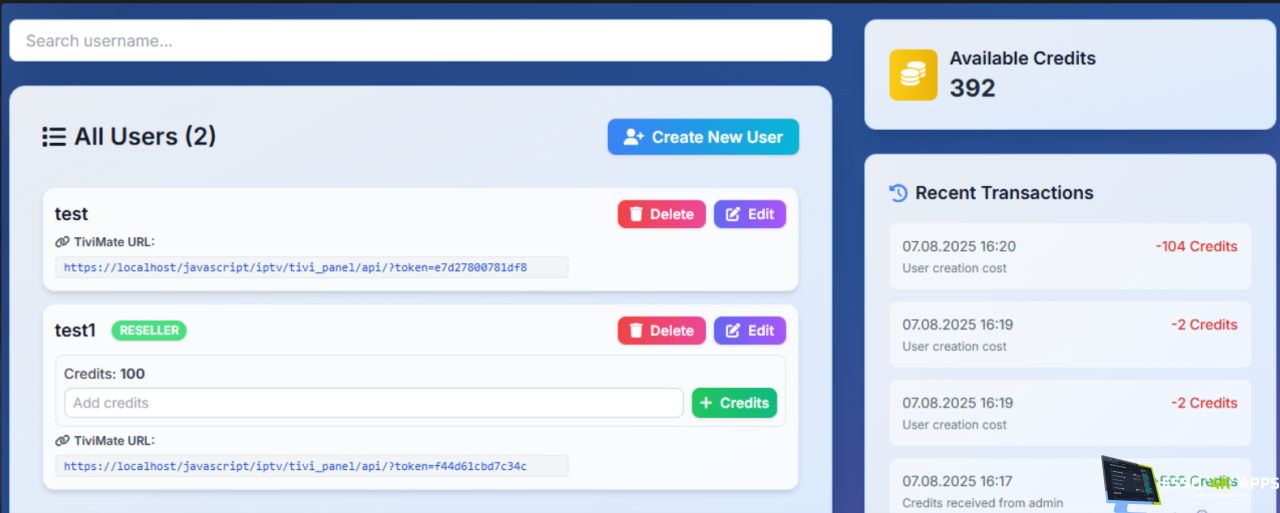The image size is (1280, 513).
Task: Click the trash icon in test's Delete button
Action: (x=636, y=214)
